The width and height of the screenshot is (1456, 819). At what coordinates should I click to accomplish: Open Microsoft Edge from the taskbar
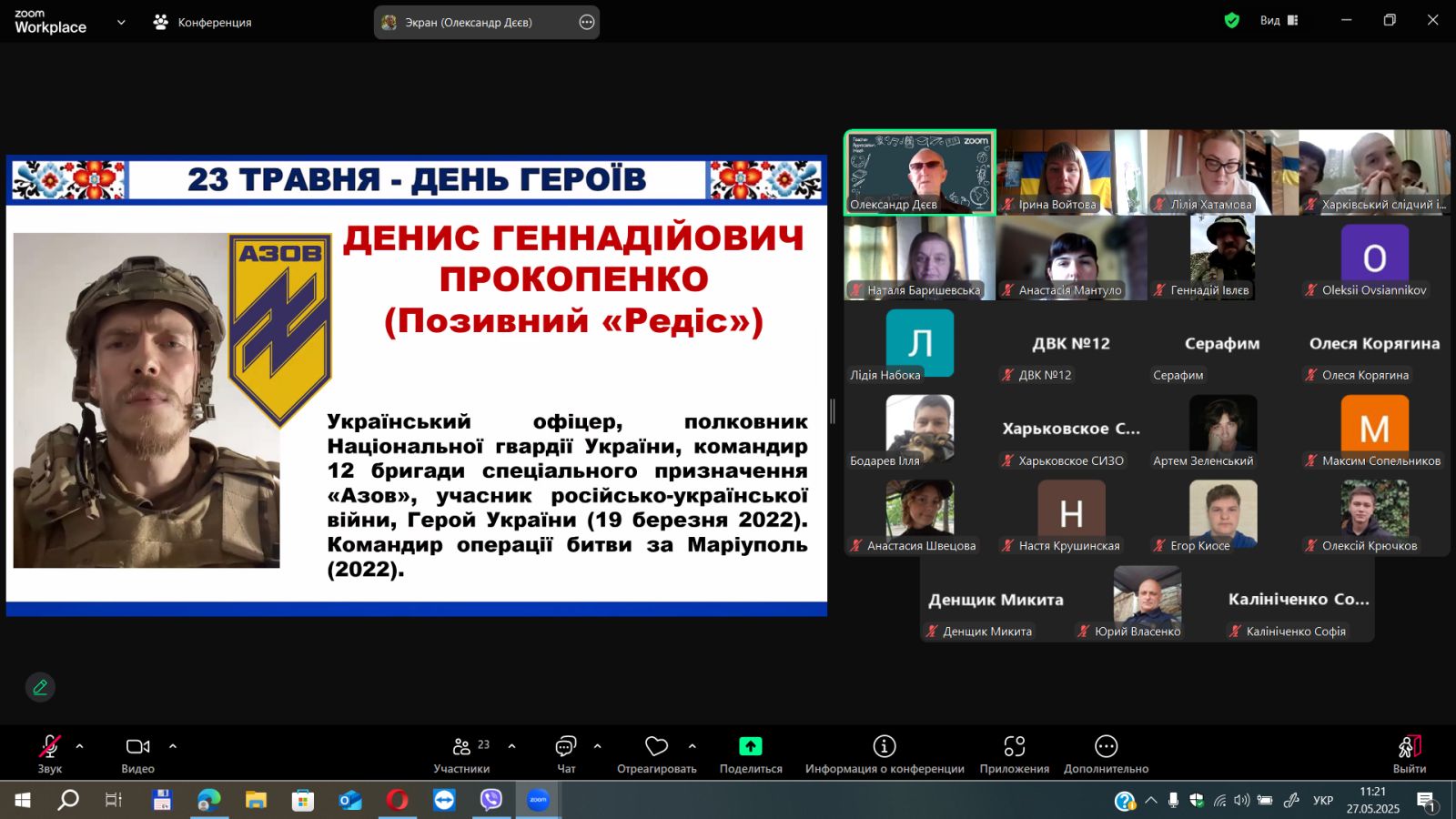(208, 800)
